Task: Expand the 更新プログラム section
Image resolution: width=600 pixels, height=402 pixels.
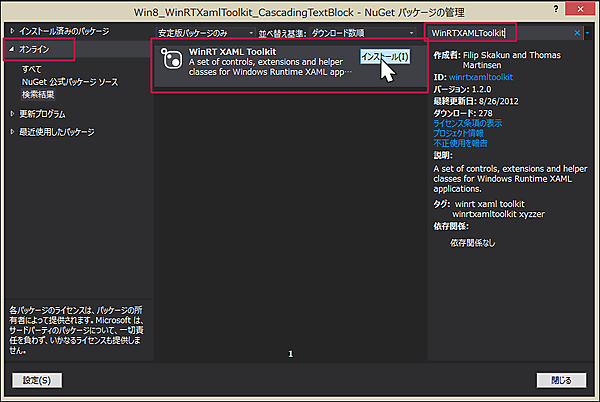Action: click(12, 114)
